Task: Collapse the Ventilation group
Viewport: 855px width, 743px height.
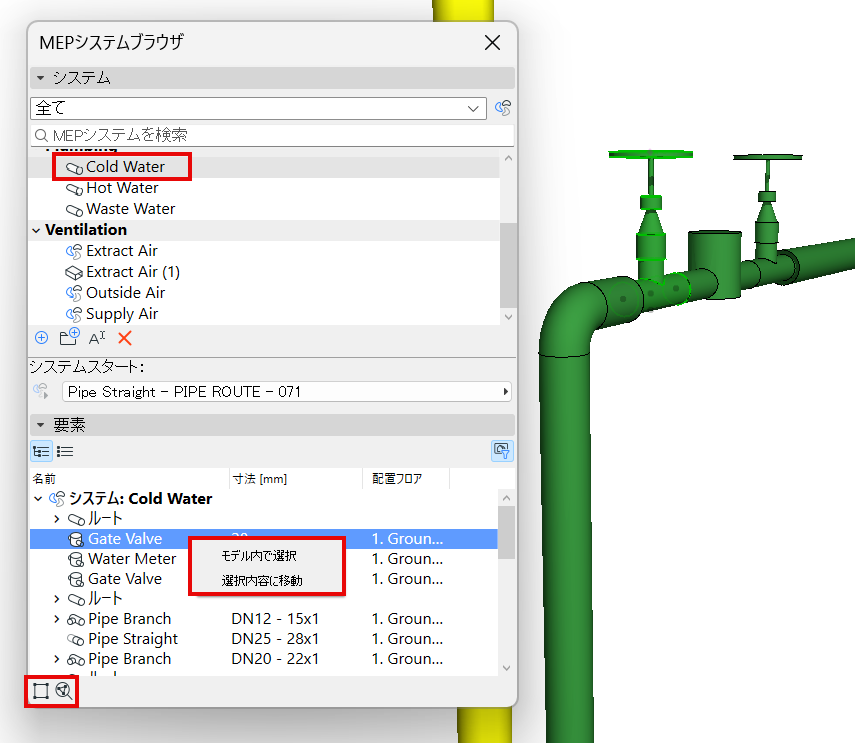Action: click(37, 230)
